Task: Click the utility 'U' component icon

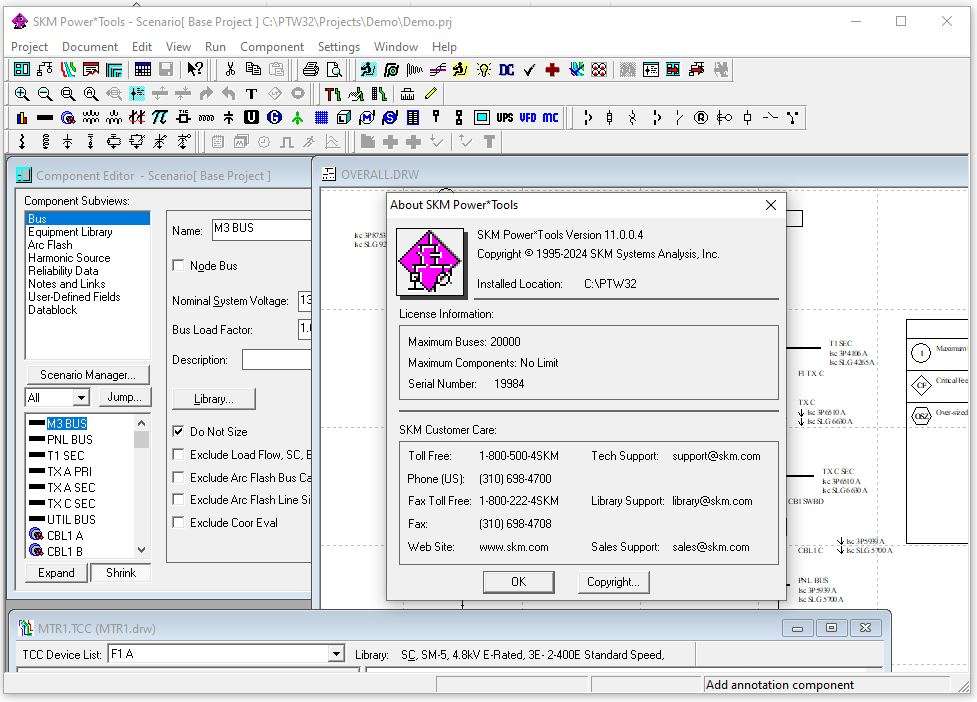Action: pyautogui.click(x=251, y=117)
